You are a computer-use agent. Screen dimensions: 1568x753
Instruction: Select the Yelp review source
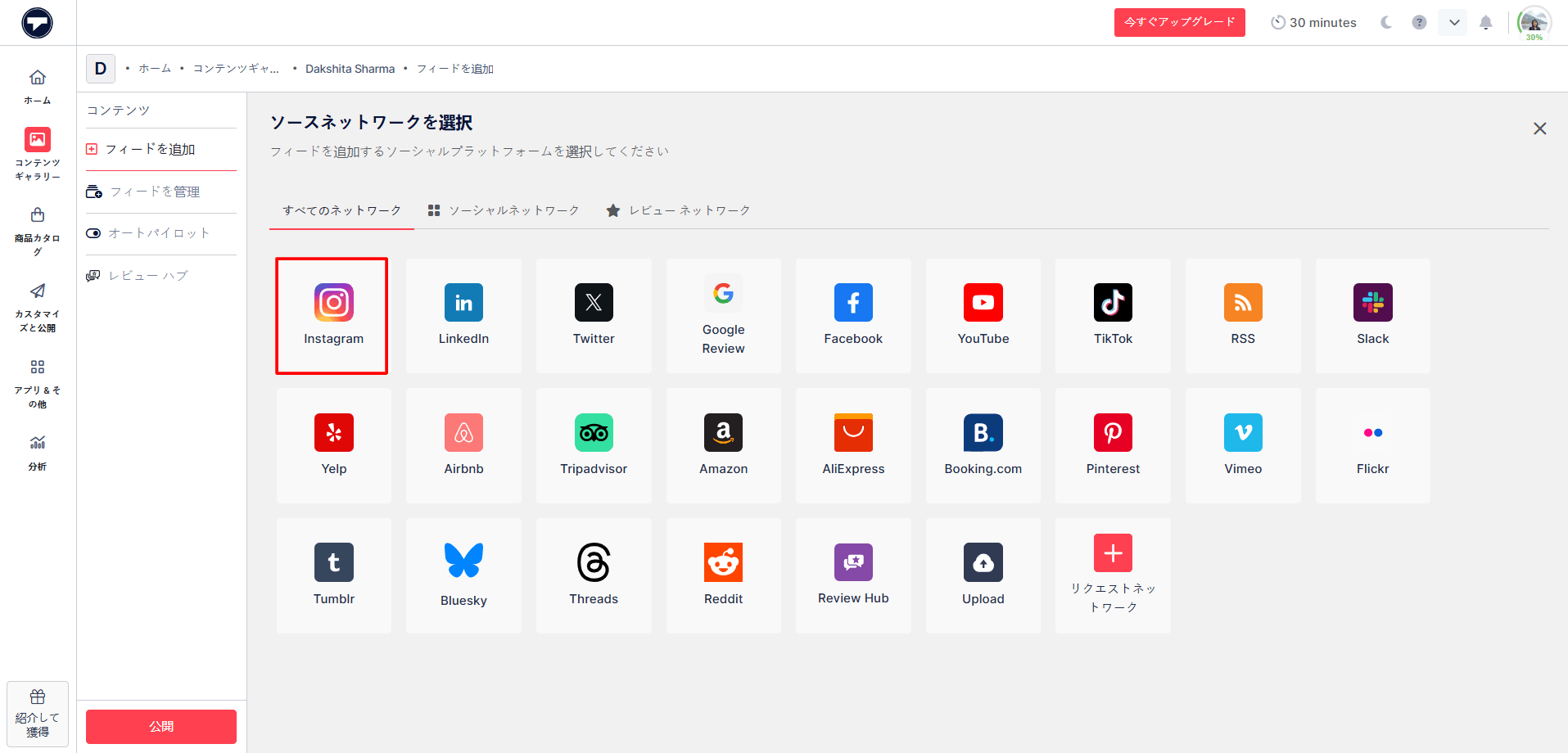pyautogui.click(x=334, y=446)
